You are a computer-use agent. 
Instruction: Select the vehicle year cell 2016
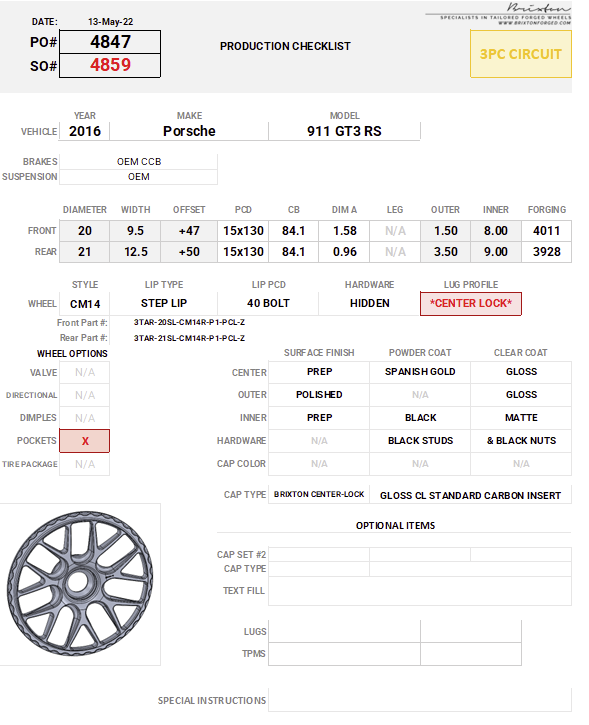[85, 131]
